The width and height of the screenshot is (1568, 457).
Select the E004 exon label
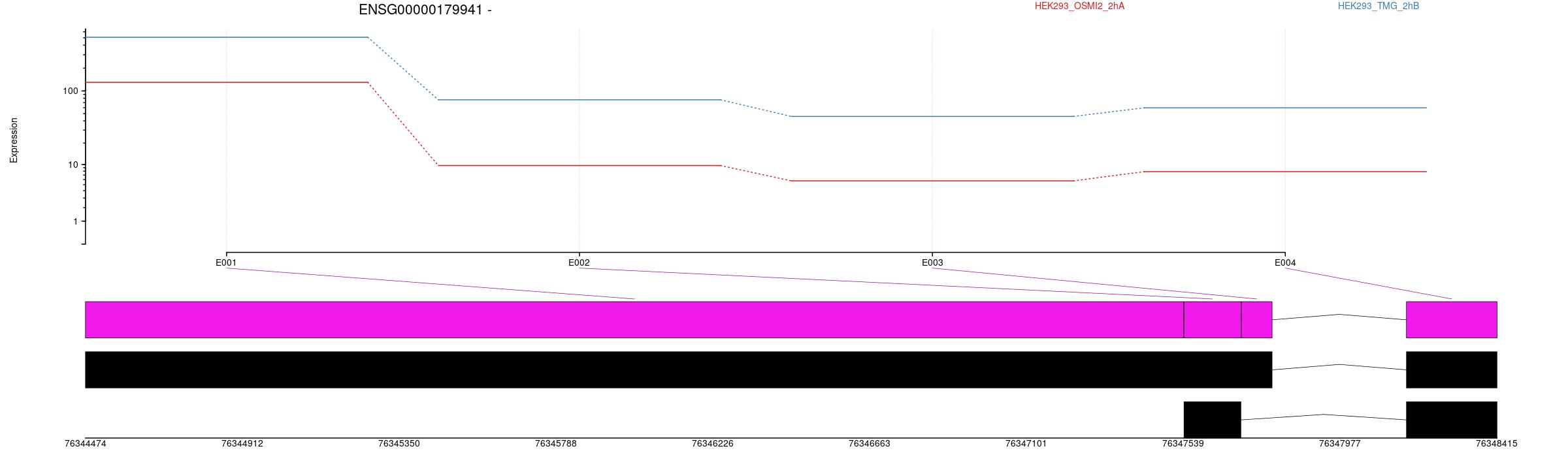point(1285,263)
